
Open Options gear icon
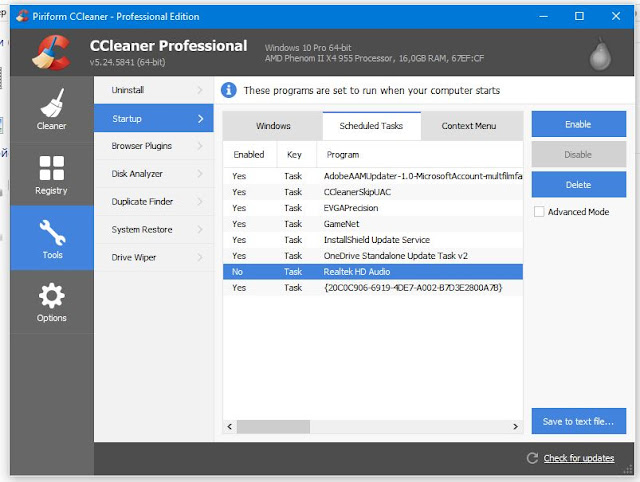click(x=52, y=295)
